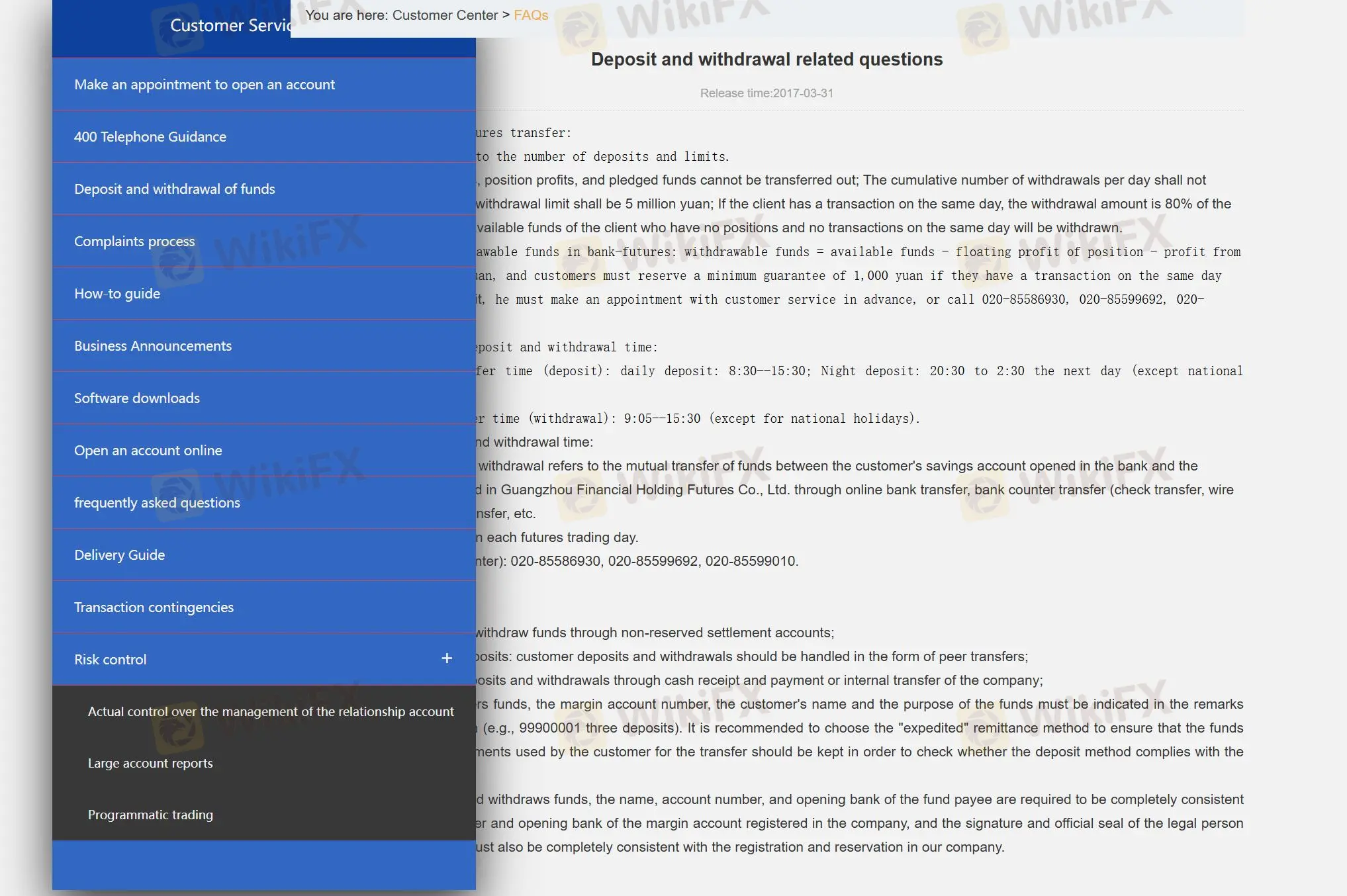Click the Deposit and withdrawal of funds

click(174, 188)
